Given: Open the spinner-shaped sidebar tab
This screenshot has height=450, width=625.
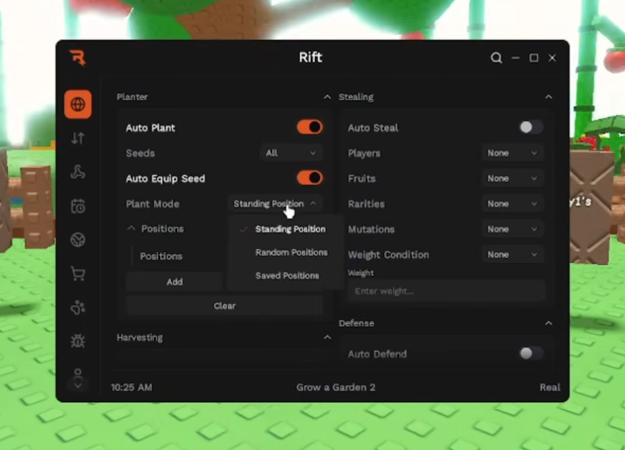Looking at the screenshot, I should pyautogui.click(x=78, y=172).
